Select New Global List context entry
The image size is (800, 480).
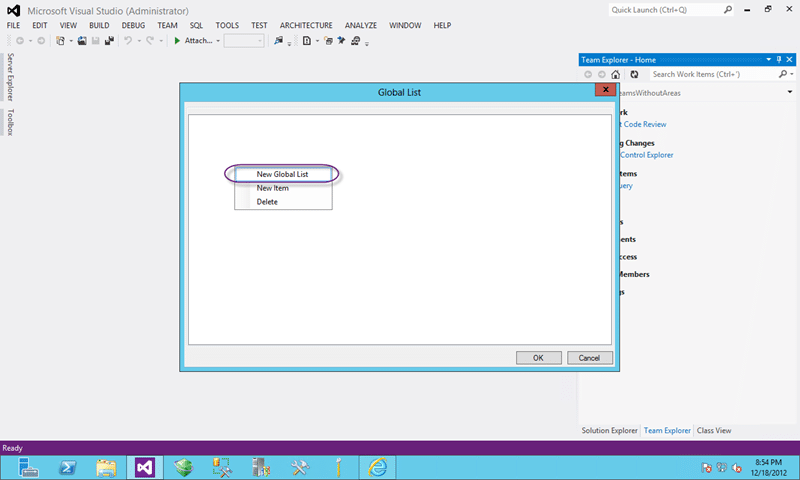click(283, 174)
